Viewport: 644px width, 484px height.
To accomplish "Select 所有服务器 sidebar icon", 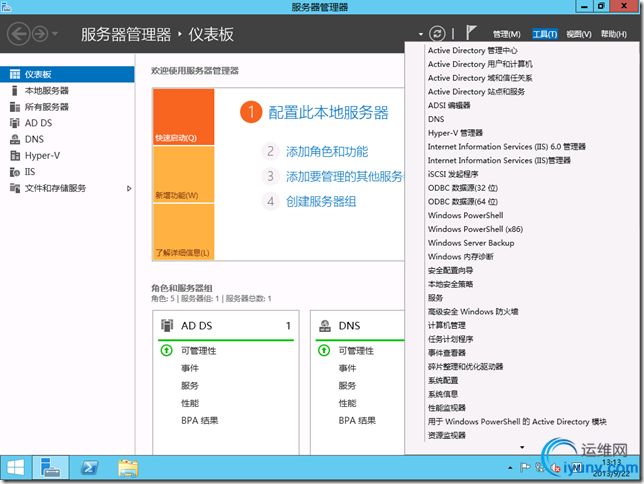I will (x=15, y=107).
